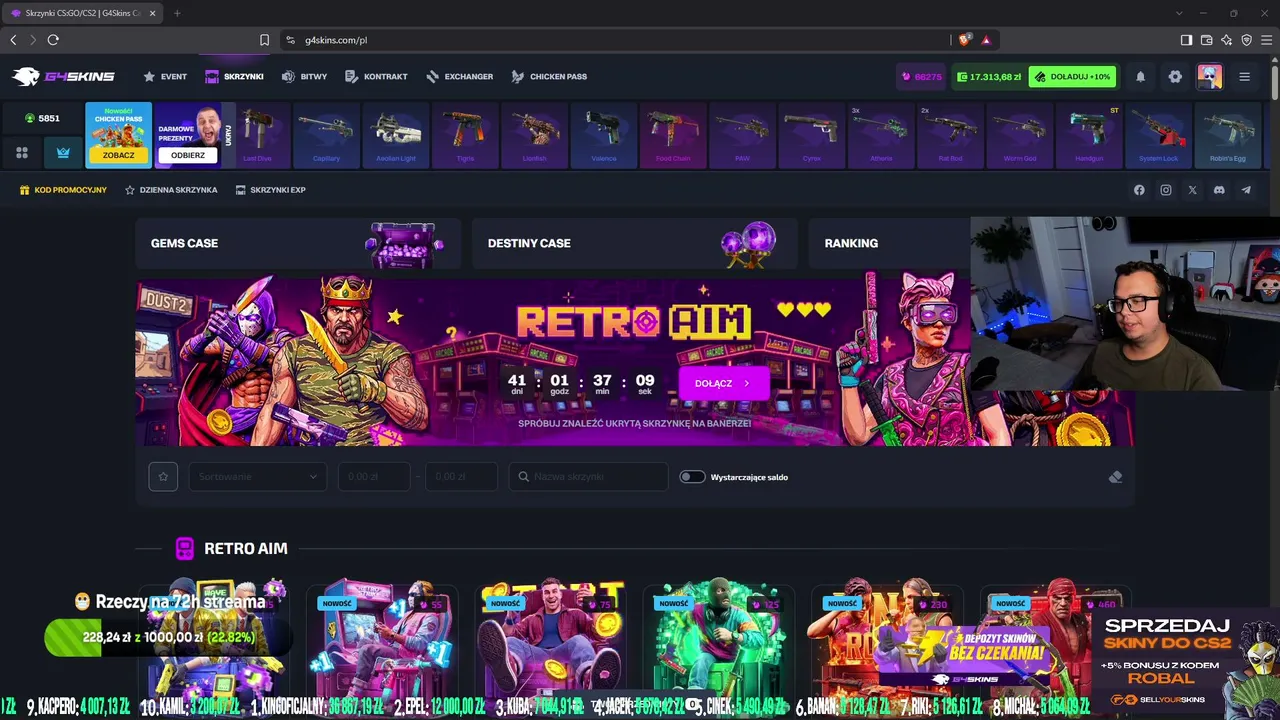
Task: Click Odbierz on the free gifts promo
Action: (187, 155)
